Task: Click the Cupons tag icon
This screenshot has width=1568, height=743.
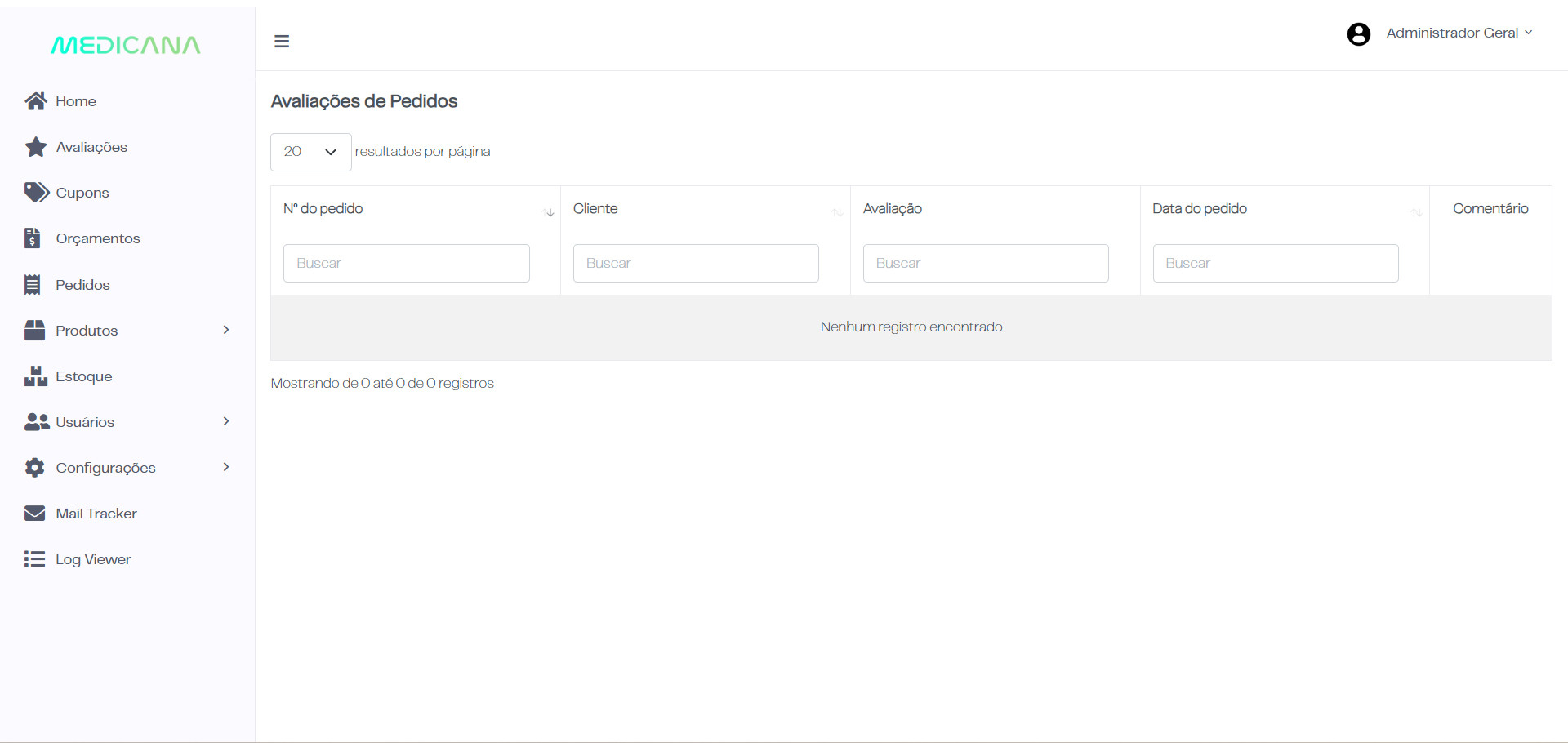Action: tap(36, 193)
